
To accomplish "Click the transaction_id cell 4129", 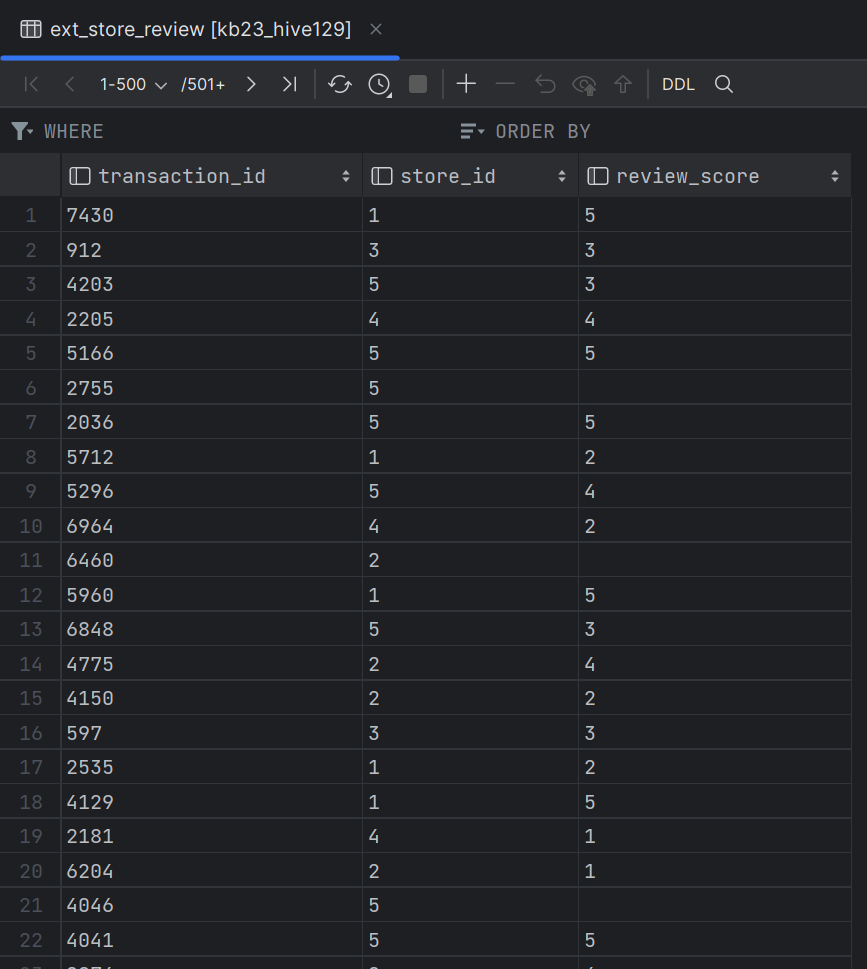I will [211, 802].
